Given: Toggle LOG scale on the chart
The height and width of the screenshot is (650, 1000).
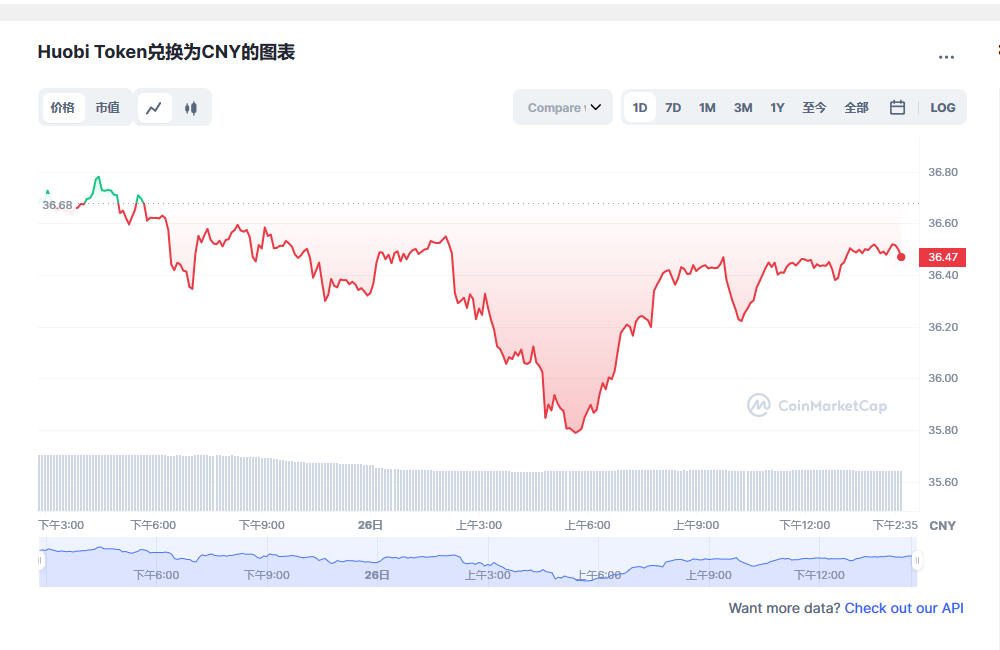Looking at the screenshot, I should [x=943, y=108].
